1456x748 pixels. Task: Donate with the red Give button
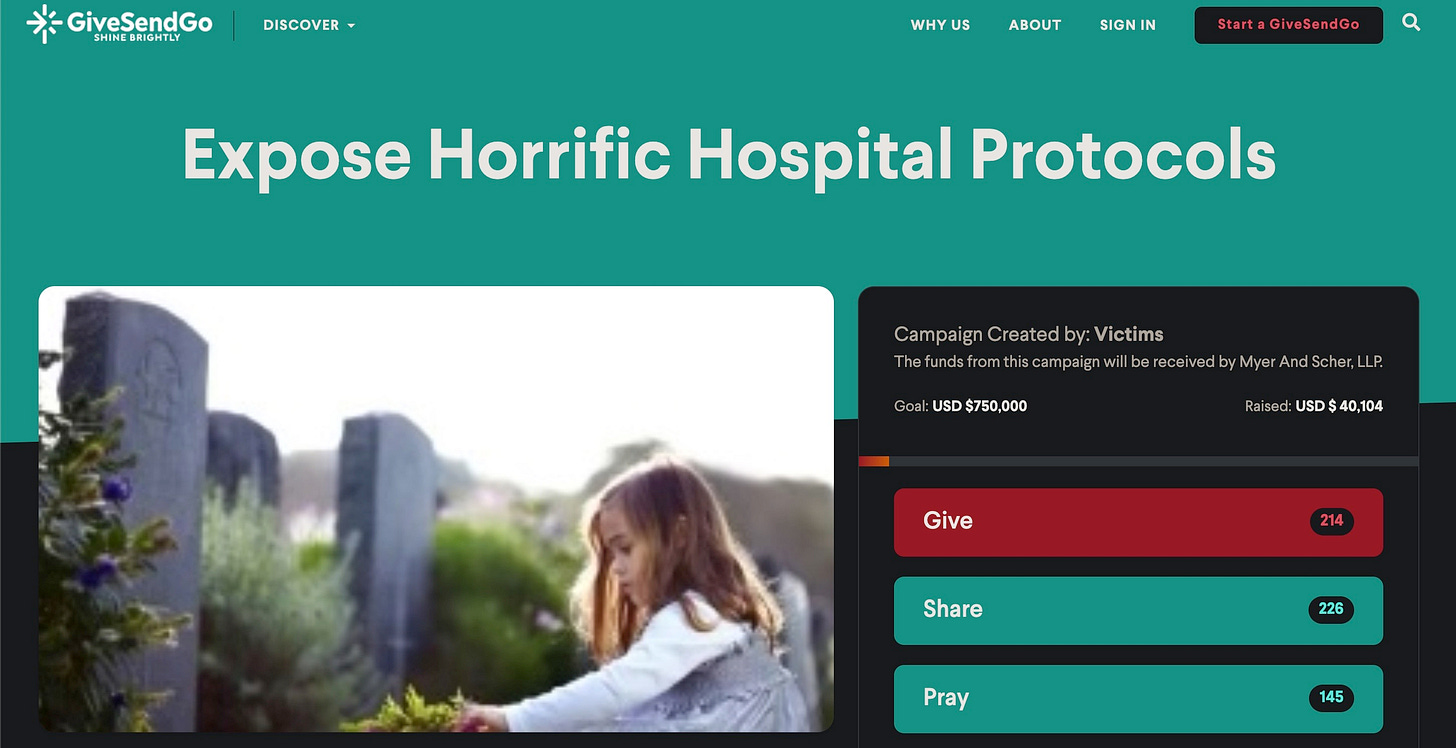tap(1138, 522)
